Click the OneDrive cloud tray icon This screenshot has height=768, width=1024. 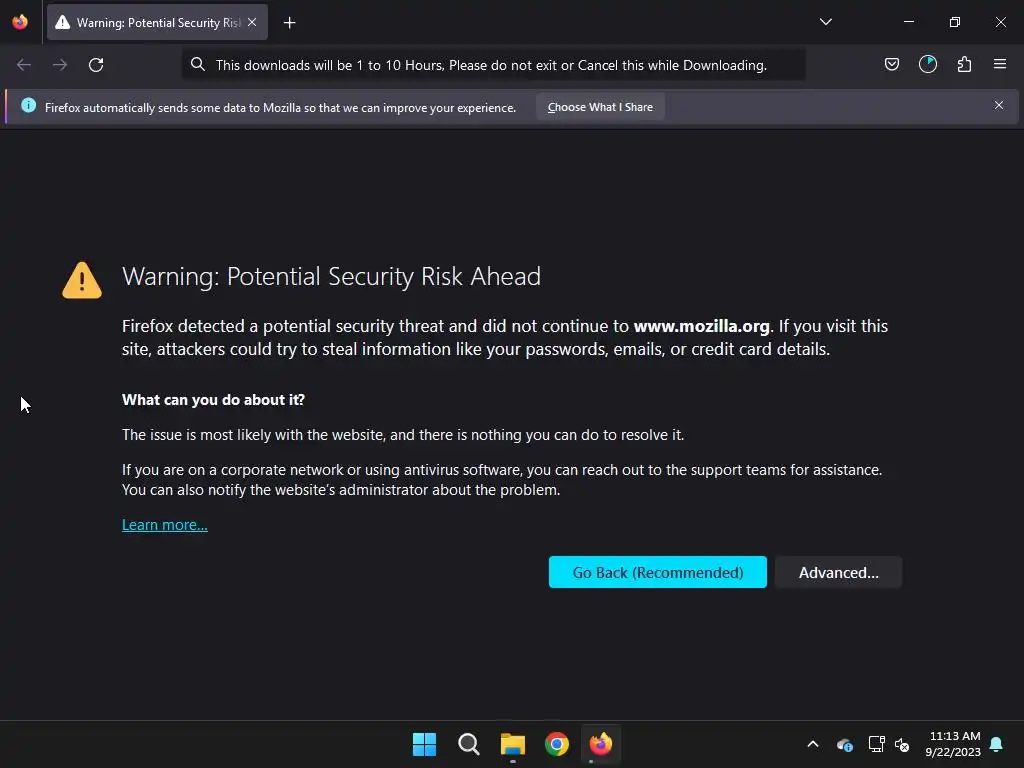844,744
